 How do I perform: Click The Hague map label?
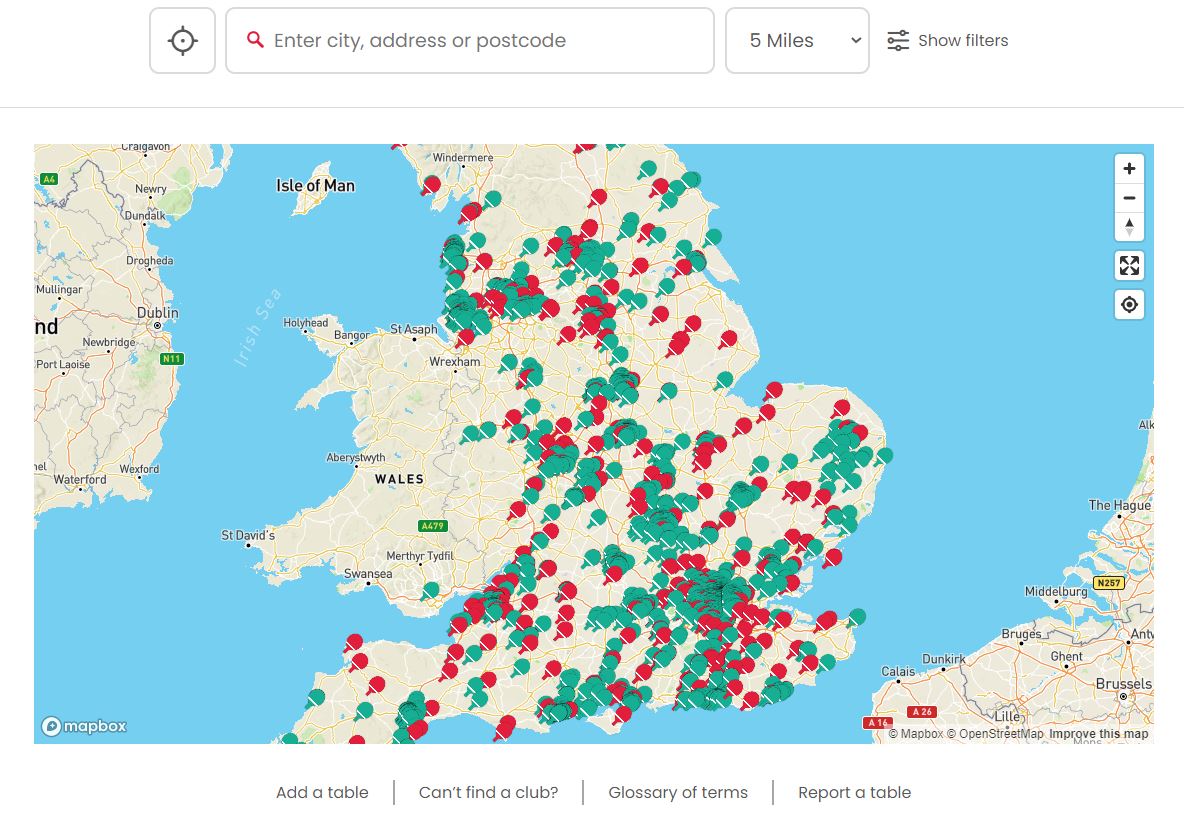tap(1120, 505)
